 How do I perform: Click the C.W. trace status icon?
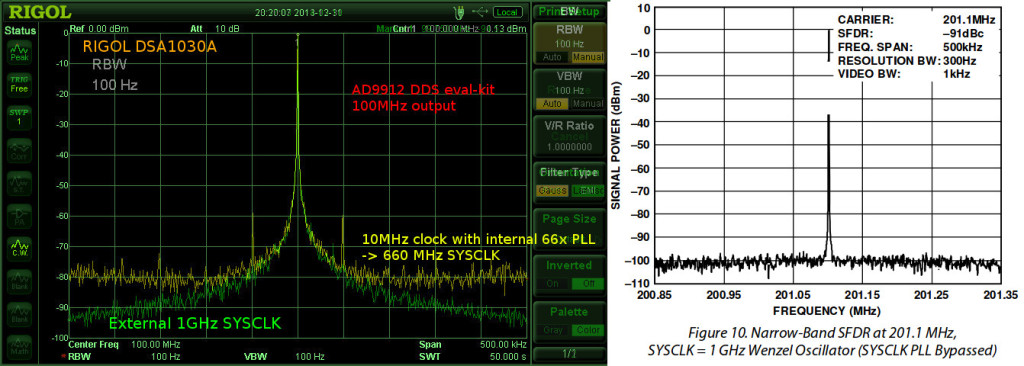(x=19, y=248)
